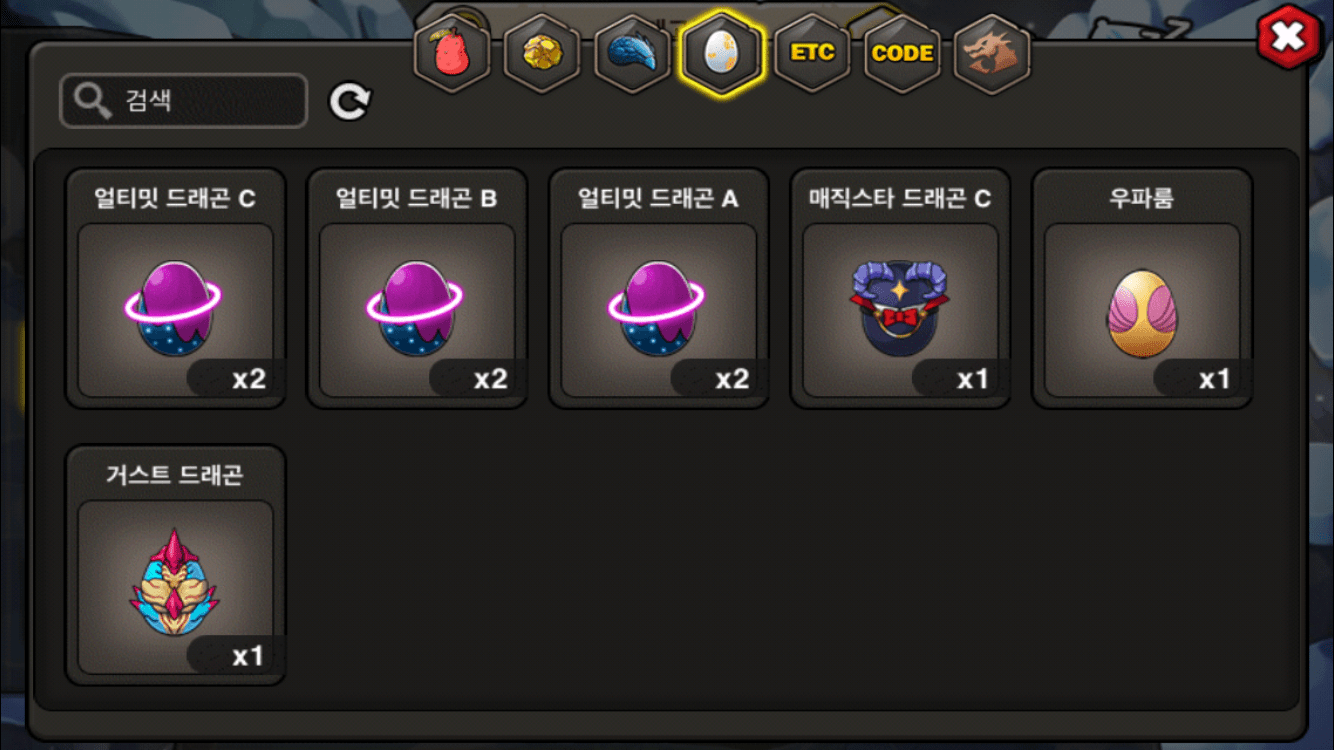
Task: Close the inventory with red X
Action: 1289,38
